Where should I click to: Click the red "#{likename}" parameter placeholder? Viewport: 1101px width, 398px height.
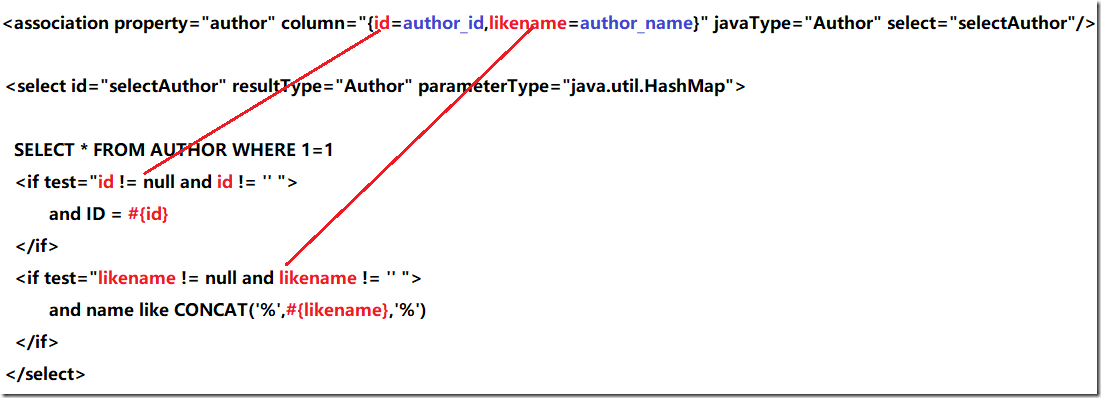pyautogui.click(x=337, y=310)
